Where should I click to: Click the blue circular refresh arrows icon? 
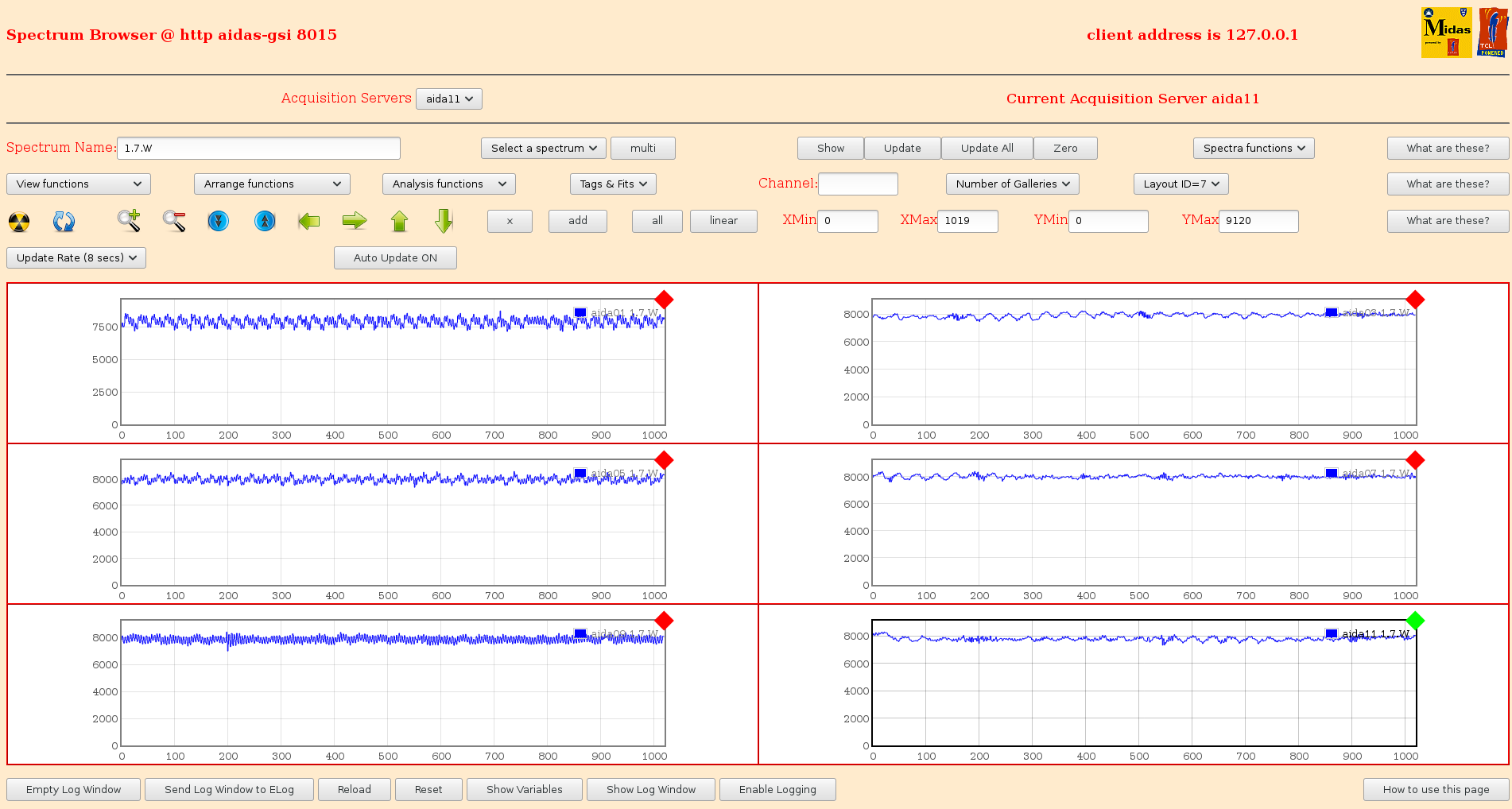(64, 221)
